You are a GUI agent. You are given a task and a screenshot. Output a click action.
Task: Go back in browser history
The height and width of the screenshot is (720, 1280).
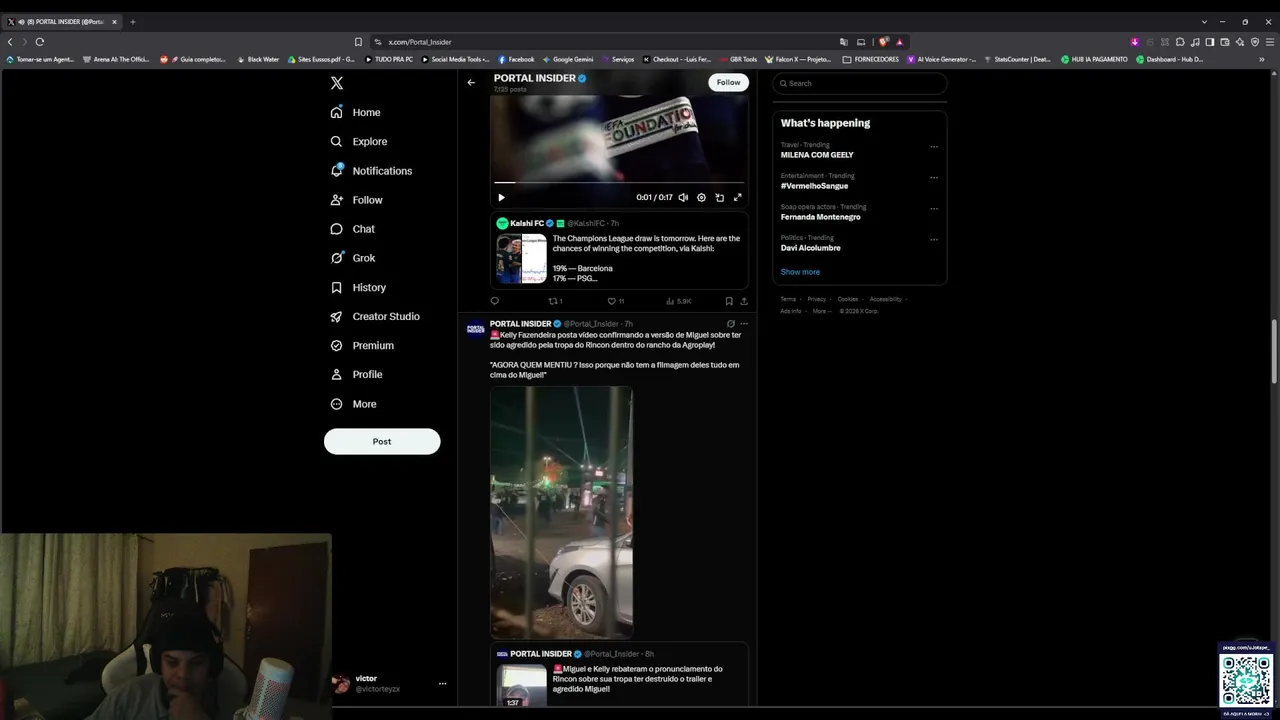pos(10,42)
